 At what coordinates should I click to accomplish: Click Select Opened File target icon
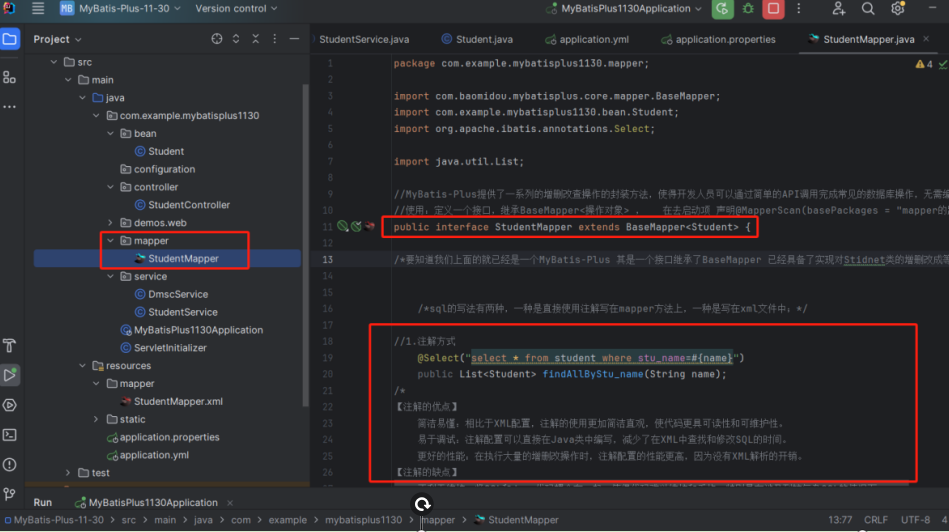point(217,39)
